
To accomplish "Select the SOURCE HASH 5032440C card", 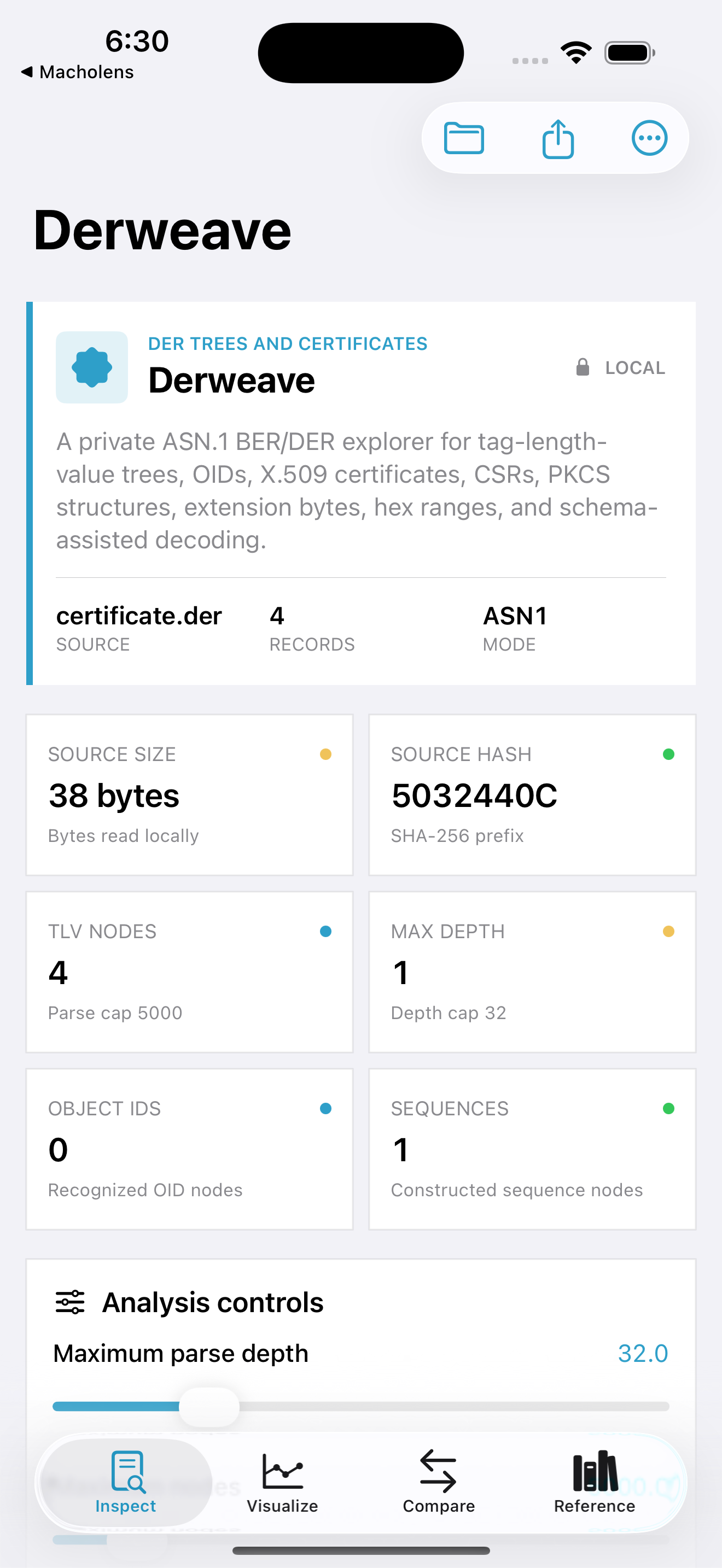I will [x=532, y=795].
